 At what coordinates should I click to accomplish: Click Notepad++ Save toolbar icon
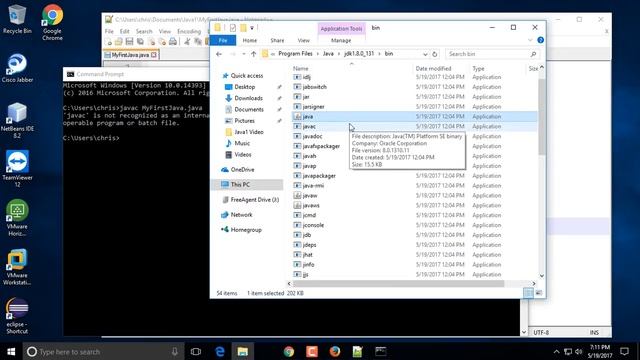click(129, 42)
